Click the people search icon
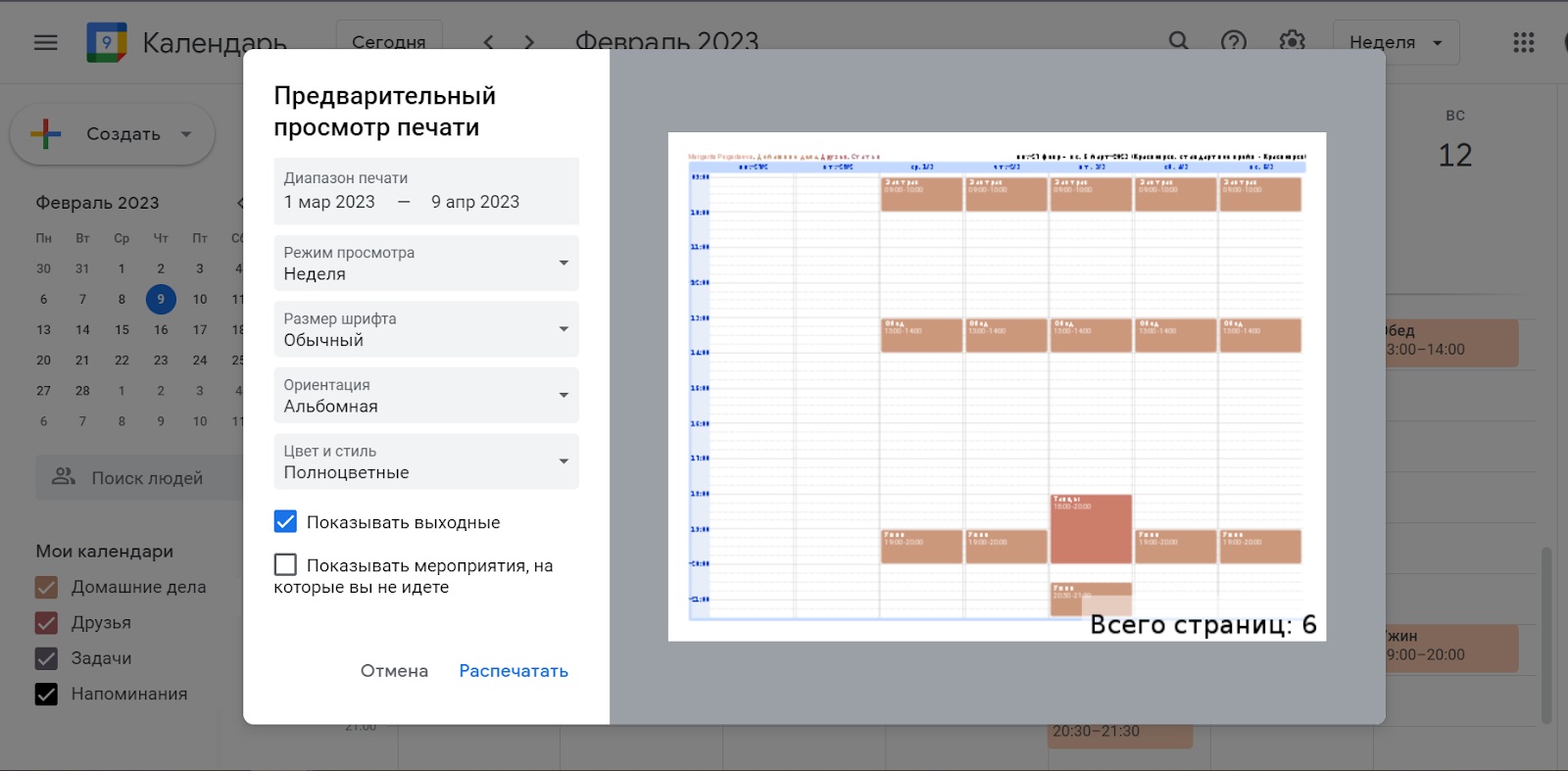 [64, 476]
